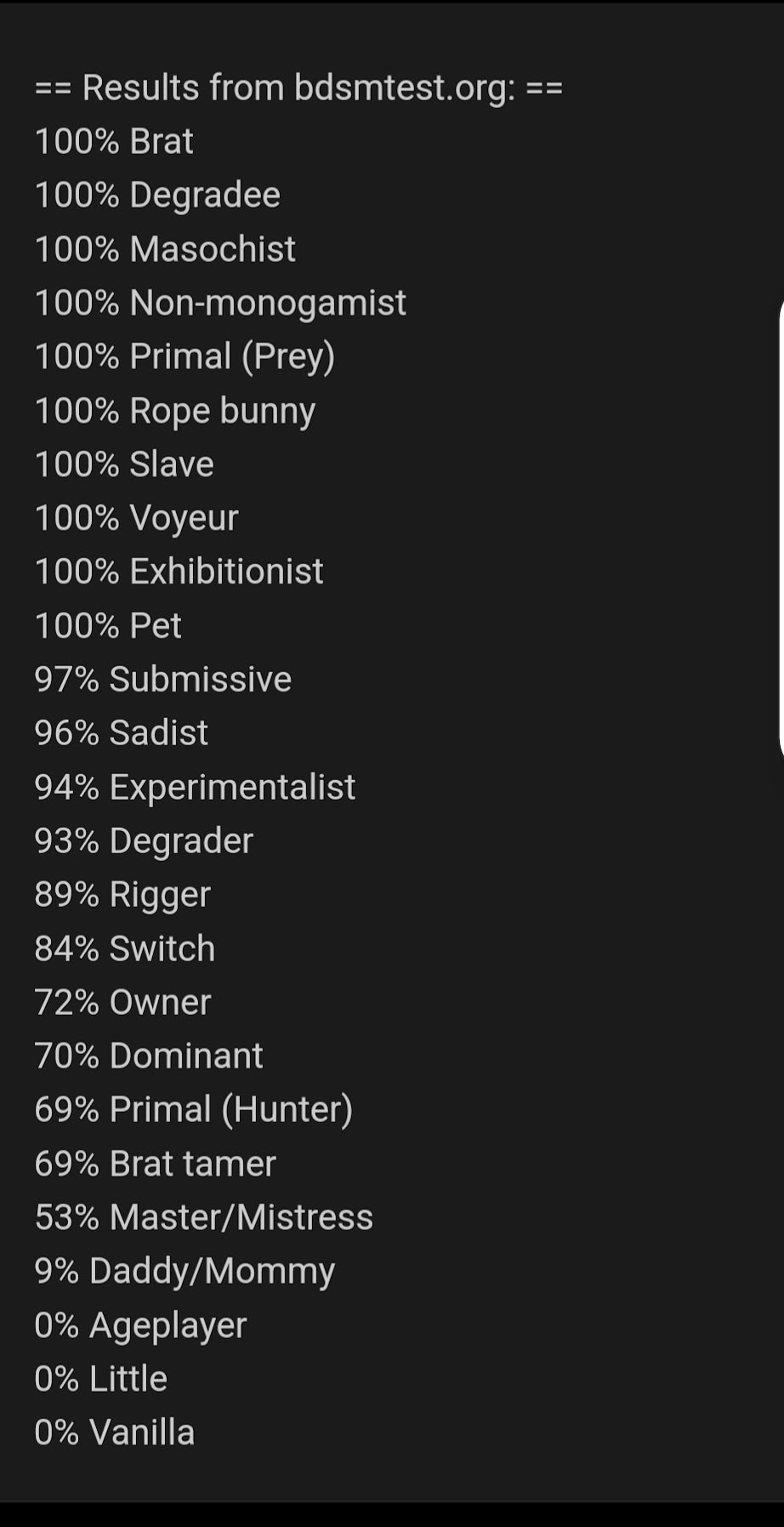Tap the Results from bdsmtest.org header line
This screenshot has height=1527, width=784.
pyautogui.click(x=298, y=88)
